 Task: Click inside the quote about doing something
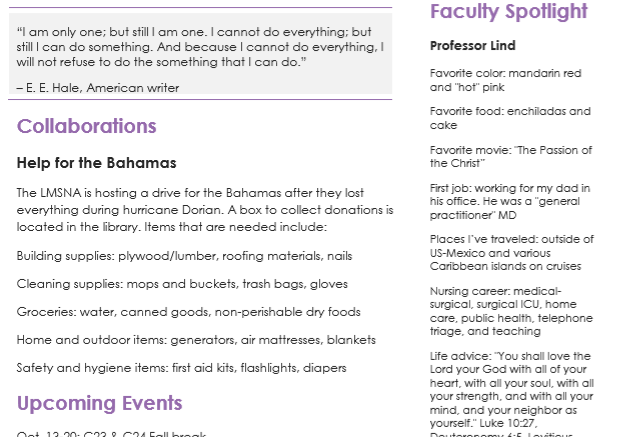coord(200,47)
